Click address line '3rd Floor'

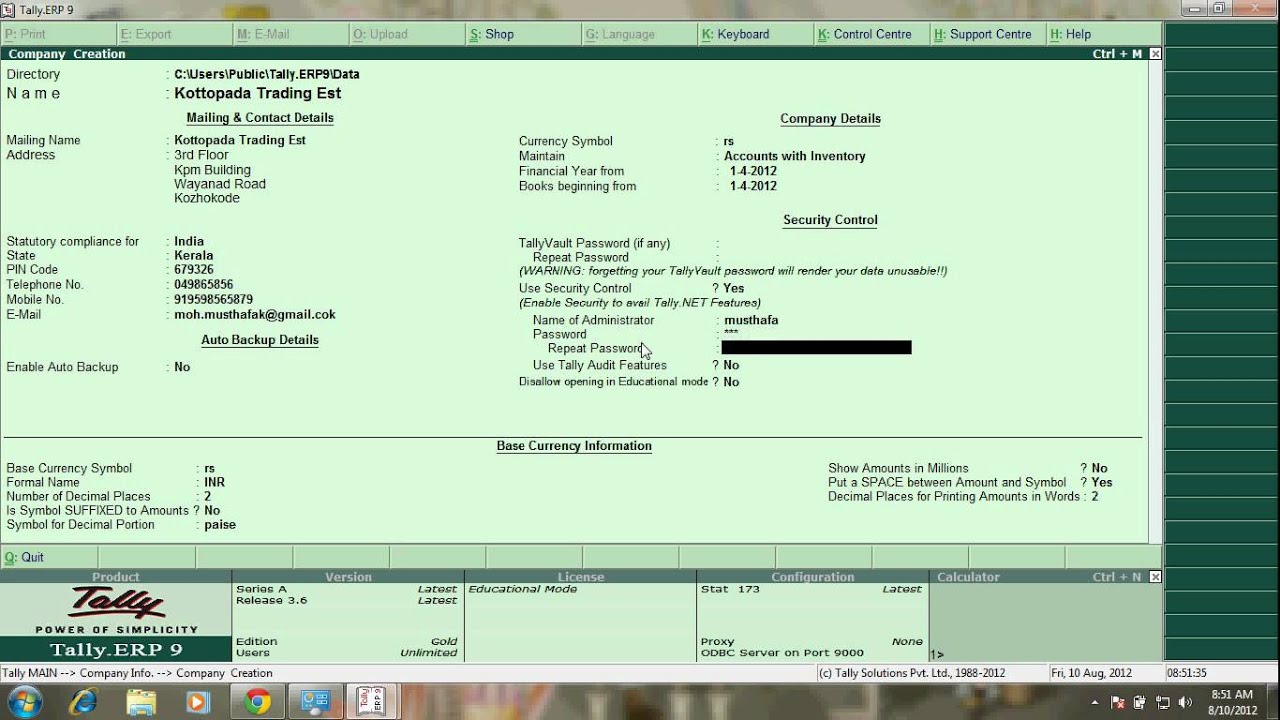[x=201, y=155]
